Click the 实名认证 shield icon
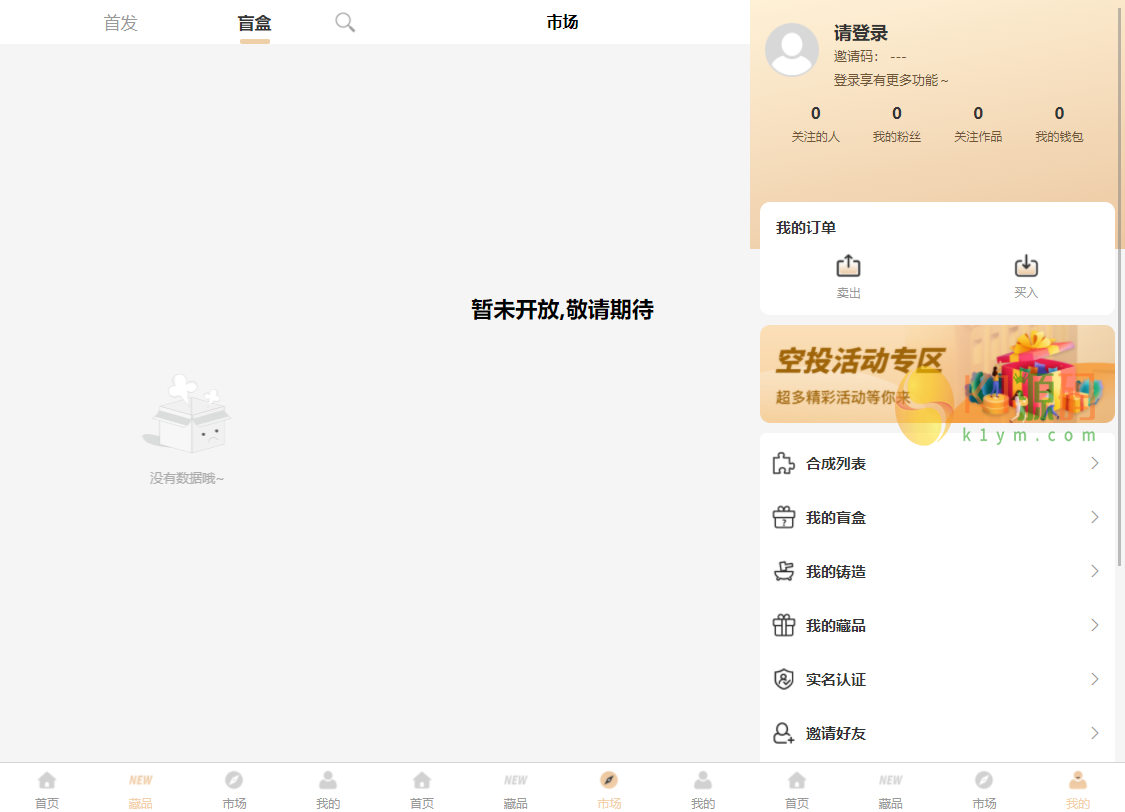 click(783, 679)
